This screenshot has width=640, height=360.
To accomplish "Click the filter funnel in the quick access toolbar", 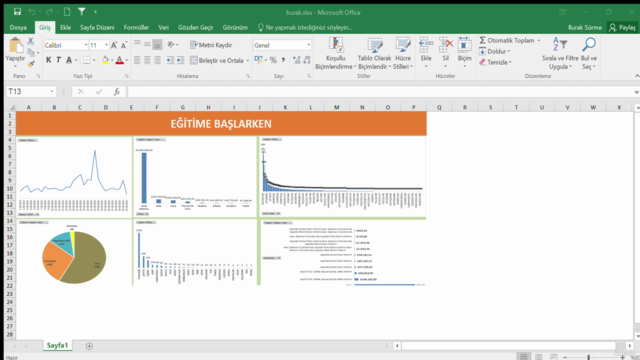I will 82,12.
